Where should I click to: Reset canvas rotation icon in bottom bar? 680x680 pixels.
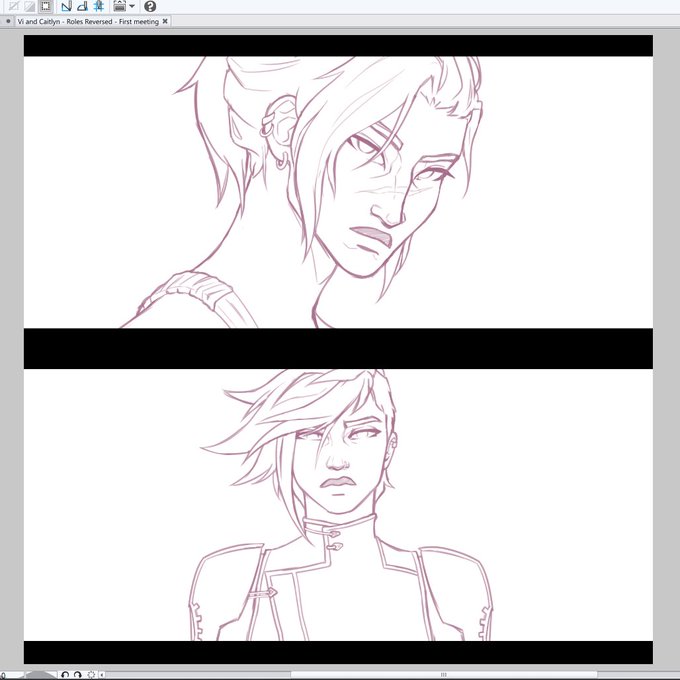click(91, 675)
